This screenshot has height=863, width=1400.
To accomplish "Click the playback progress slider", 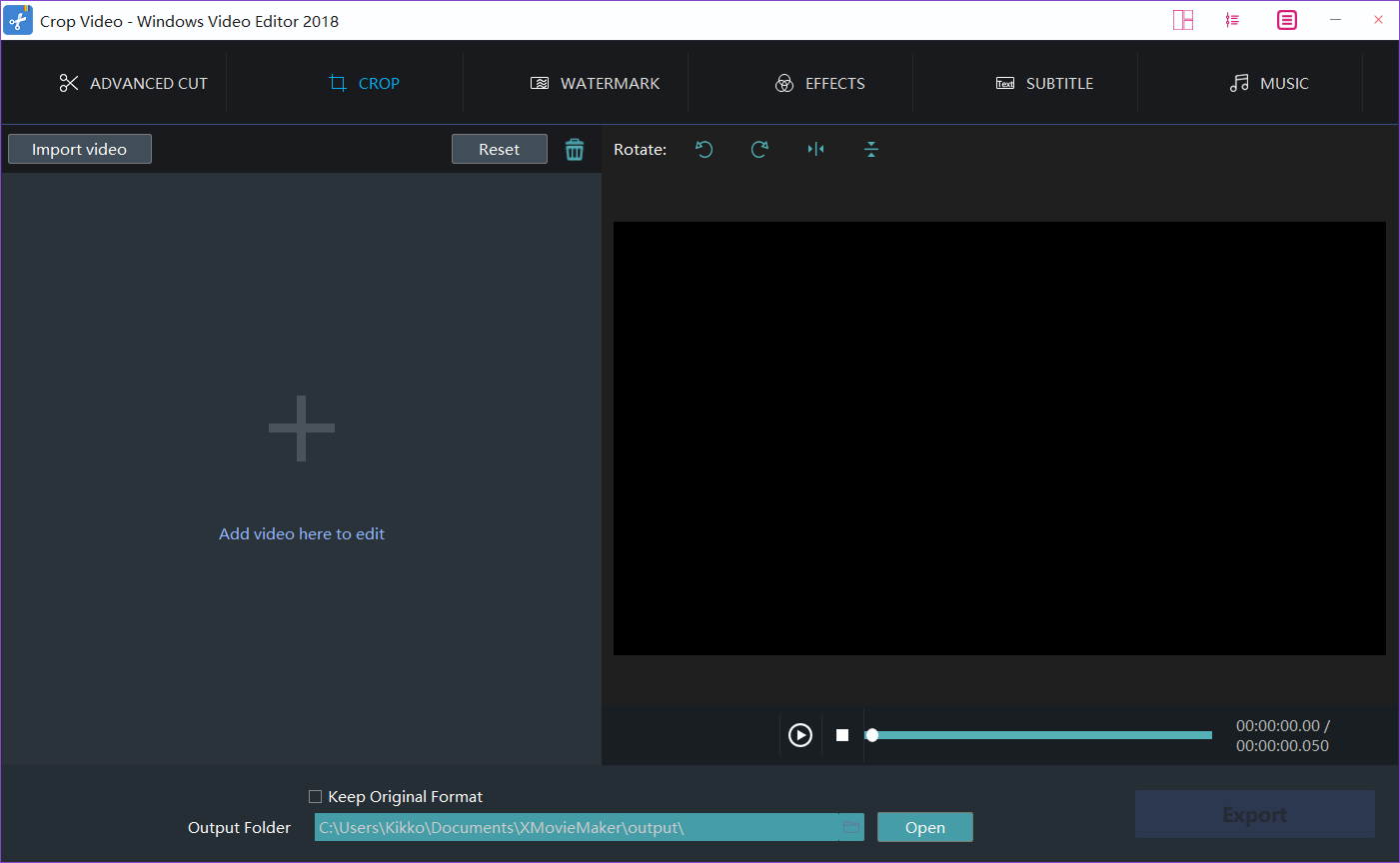I will coord(1039,735).
